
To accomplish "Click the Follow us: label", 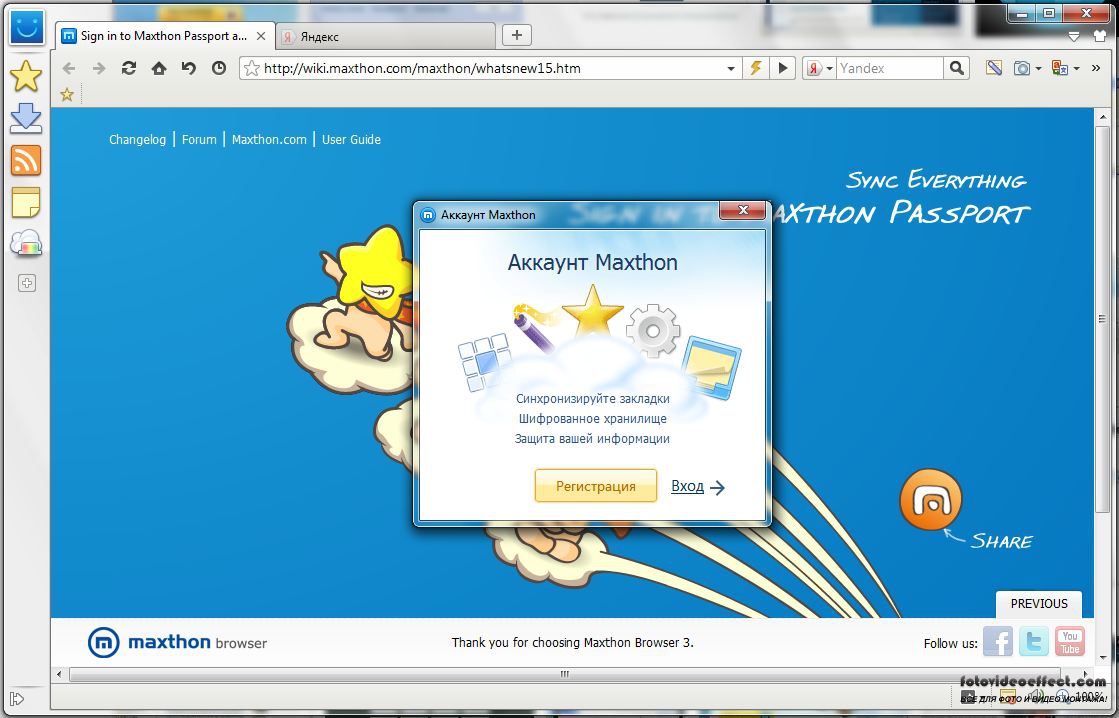I will [951, 643].
